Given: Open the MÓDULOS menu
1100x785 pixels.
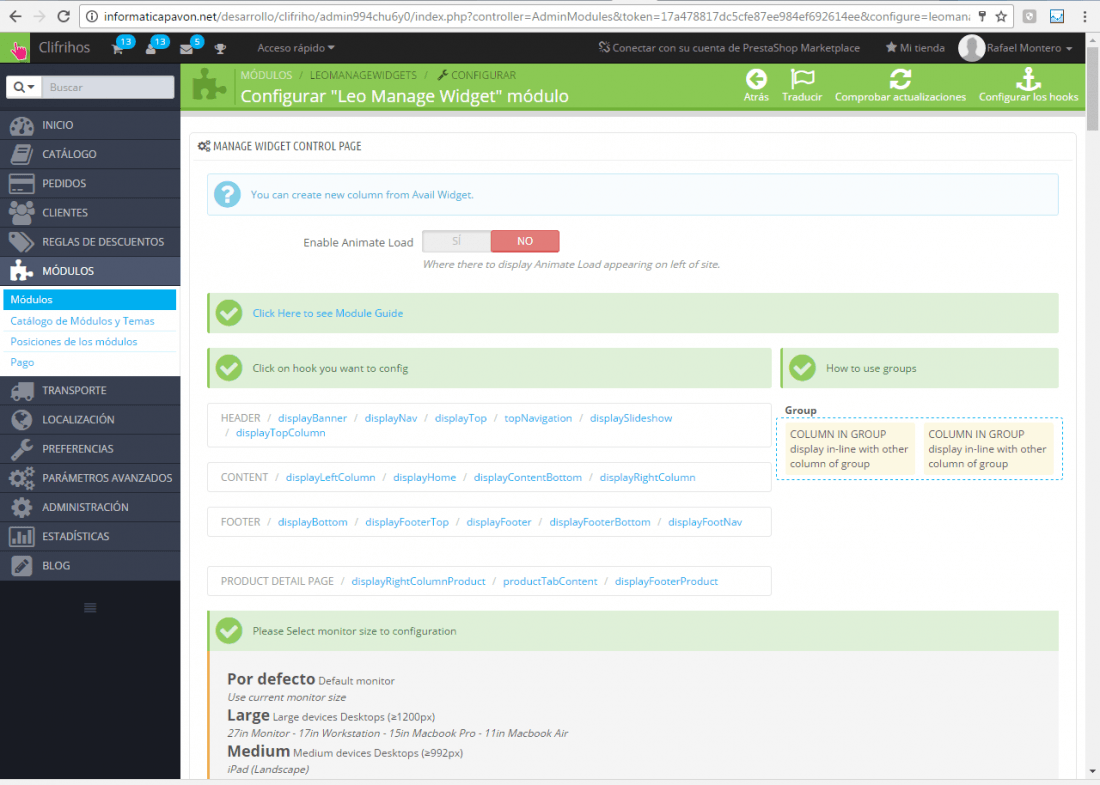Looking at the screenshot, I should (x=90, y=271).
